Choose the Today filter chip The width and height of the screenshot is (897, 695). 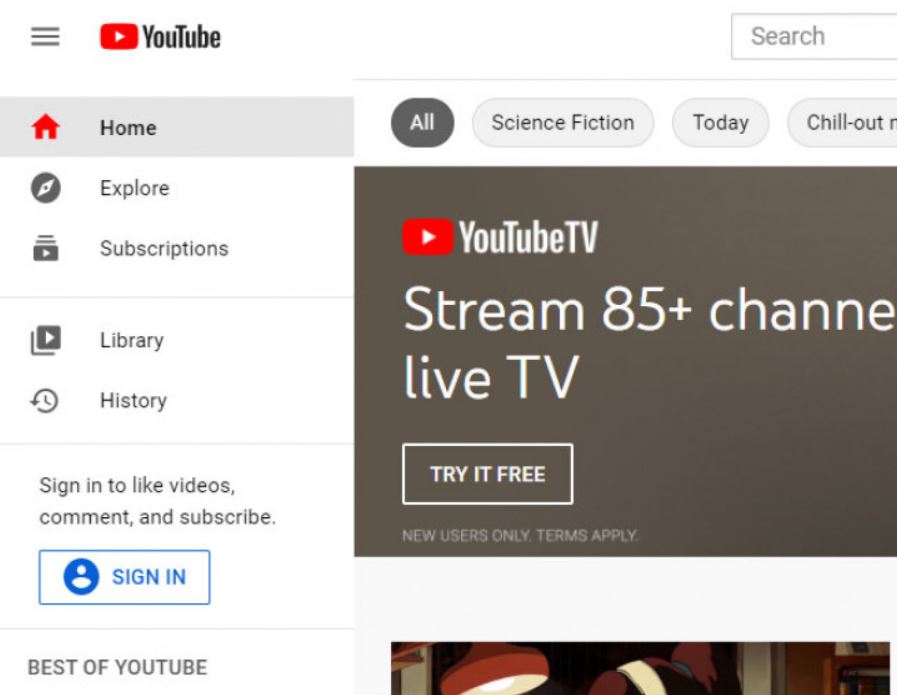721,122
